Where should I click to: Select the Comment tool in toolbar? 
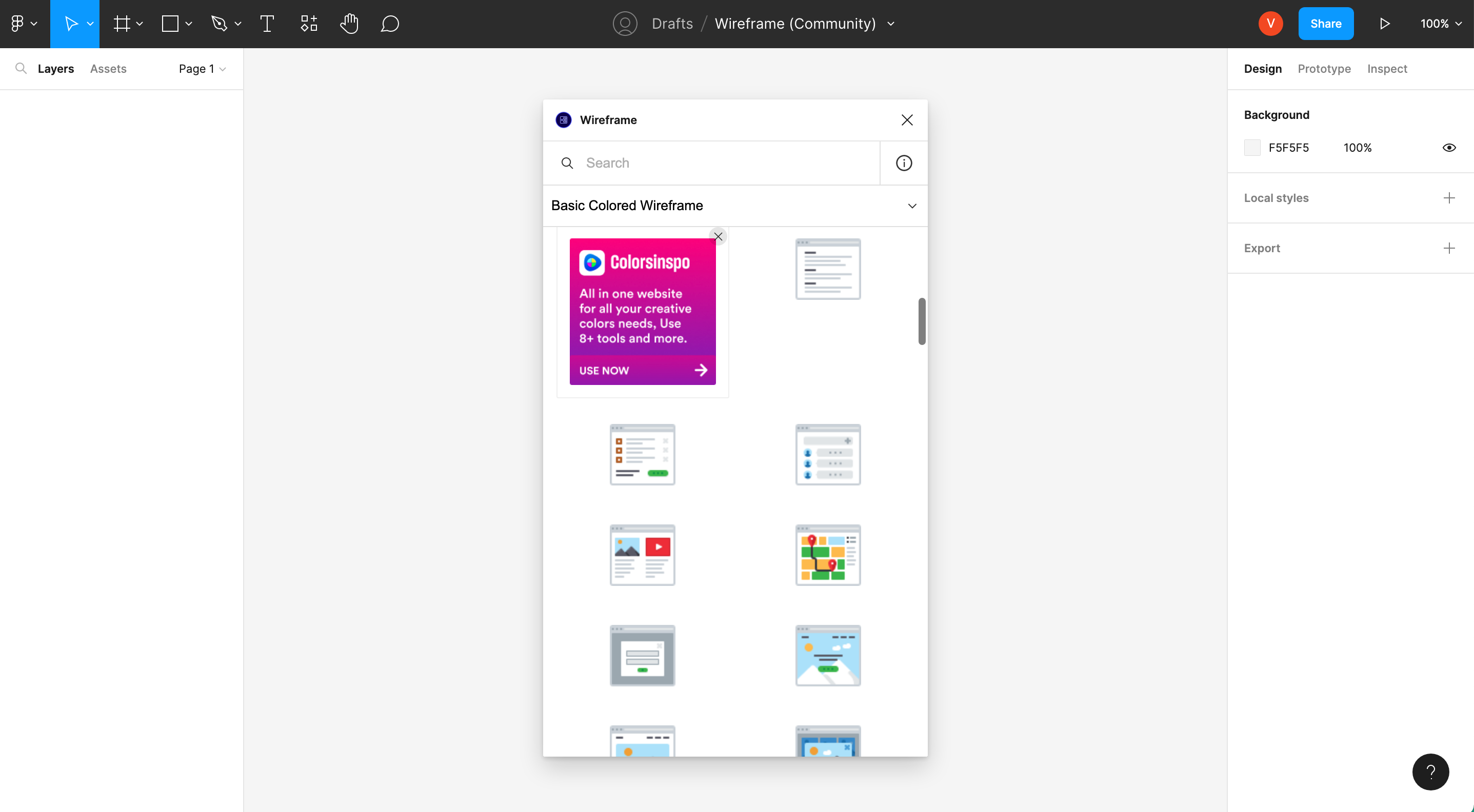click(390, 24)
